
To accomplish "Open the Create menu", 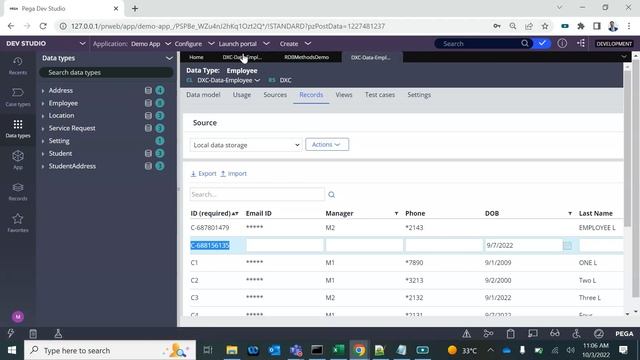I will [295, 44].
